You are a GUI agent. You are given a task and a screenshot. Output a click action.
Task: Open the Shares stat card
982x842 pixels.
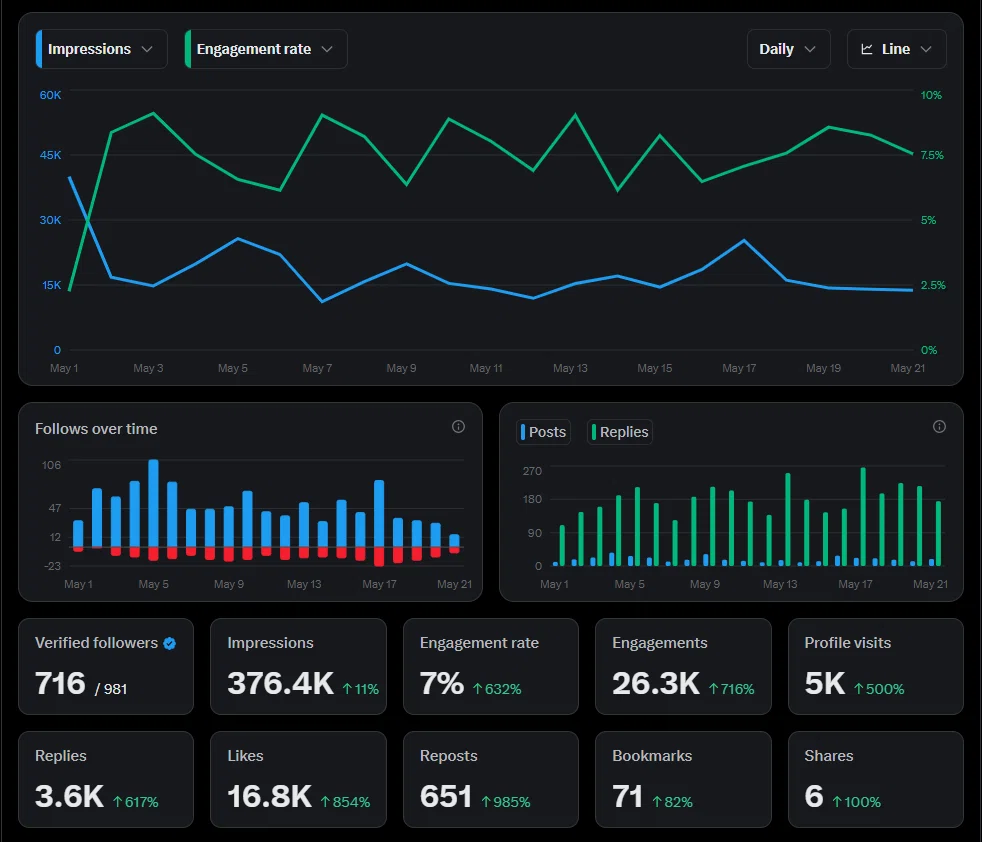pyautogui.click(x=876, y=779)
